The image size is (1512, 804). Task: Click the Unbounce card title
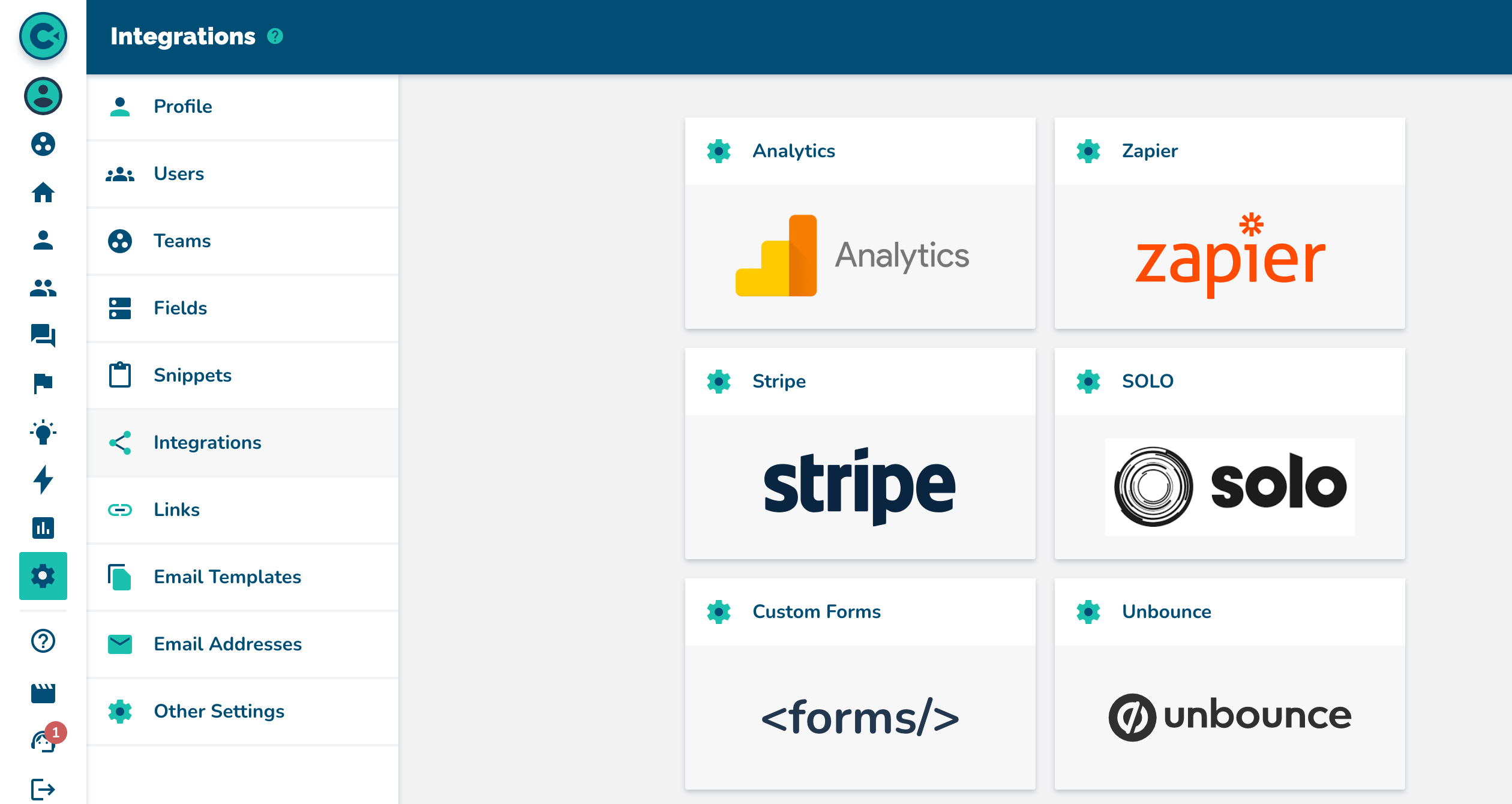(x=1166, y=611)
